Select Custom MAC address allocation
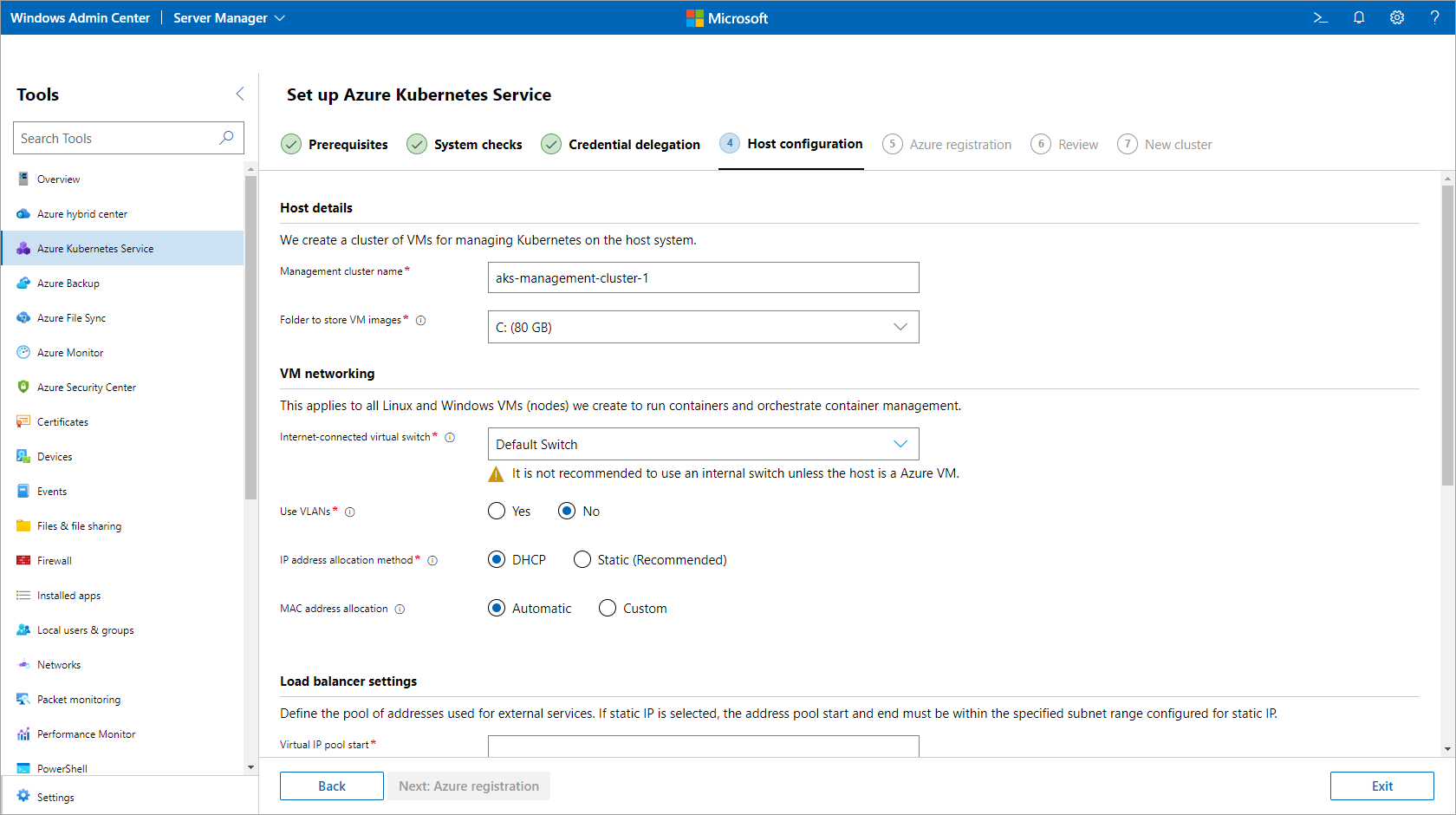This screenshot has width=1456, height=815. (x=608, y=609)
